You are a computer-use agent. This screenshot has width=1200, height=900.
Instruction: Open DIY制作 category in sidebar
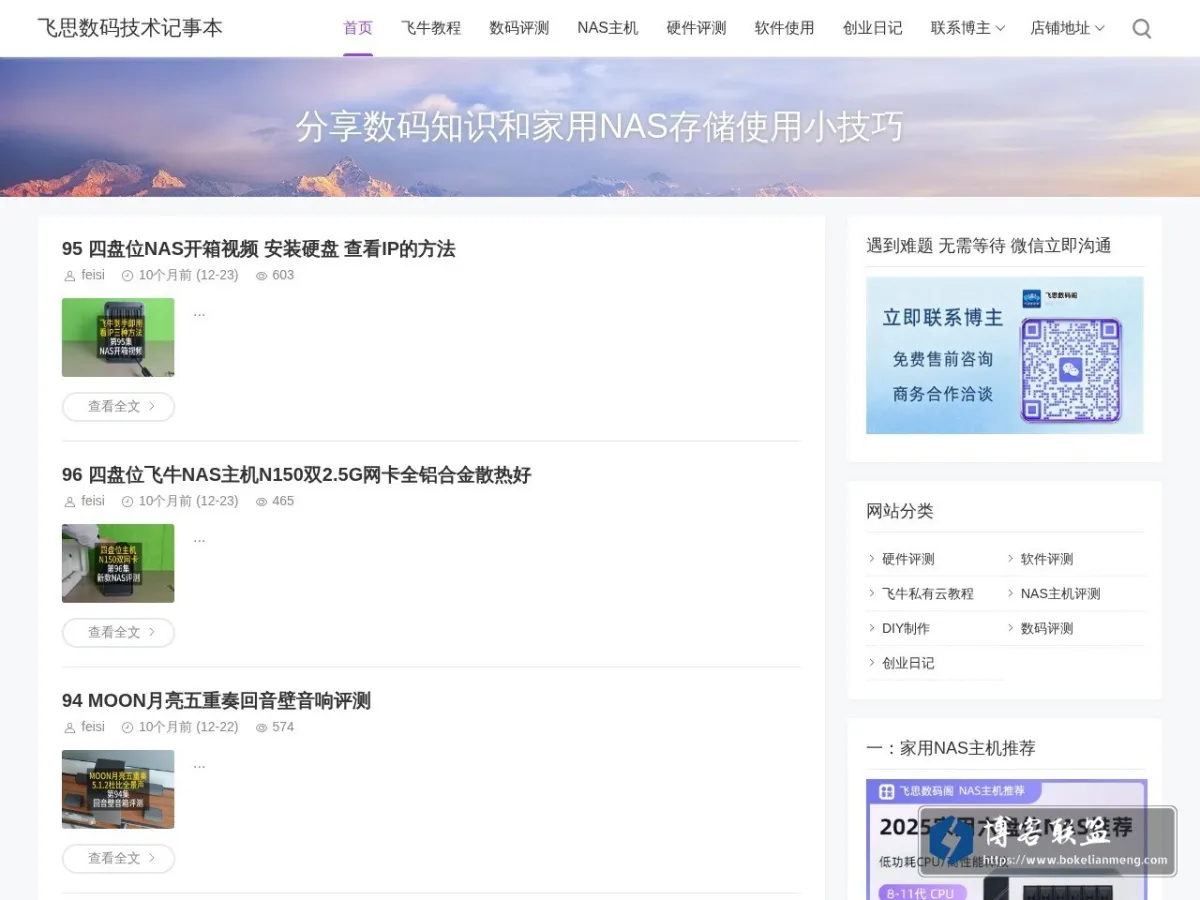point(906,629)
